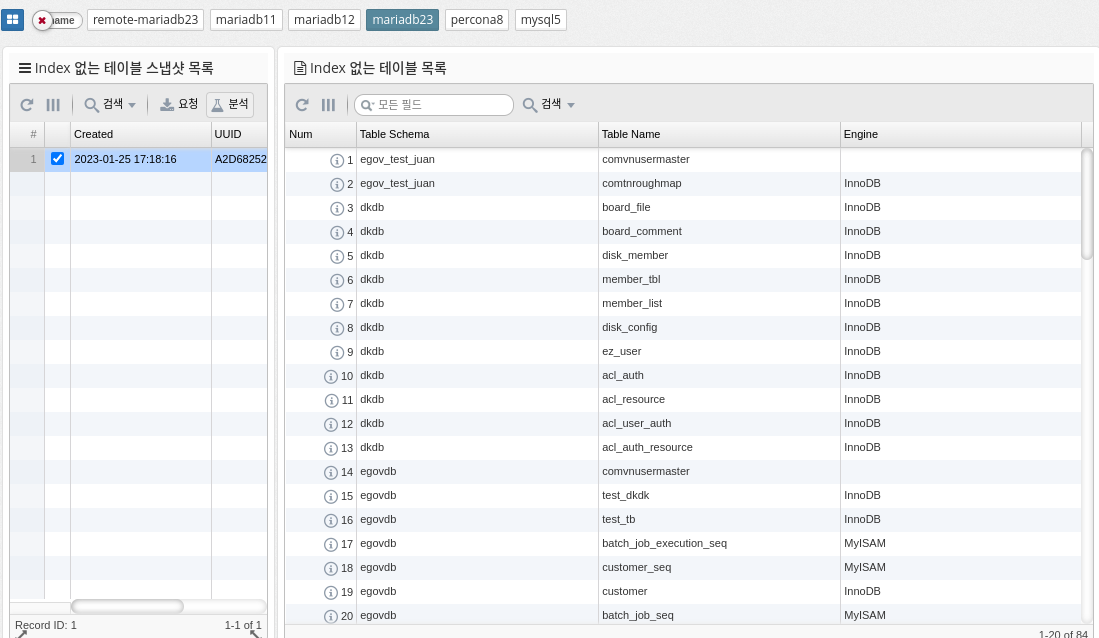Click info icon for row 10 acl_auth

click(x=331, y=376)
